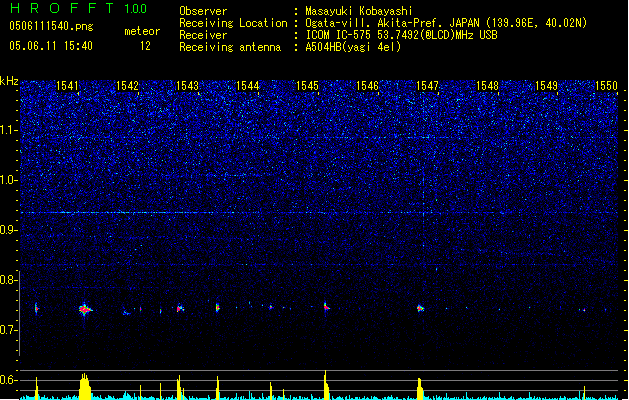
Task: Click the 1.1 frequency axis label
Action: coord(9,130)
